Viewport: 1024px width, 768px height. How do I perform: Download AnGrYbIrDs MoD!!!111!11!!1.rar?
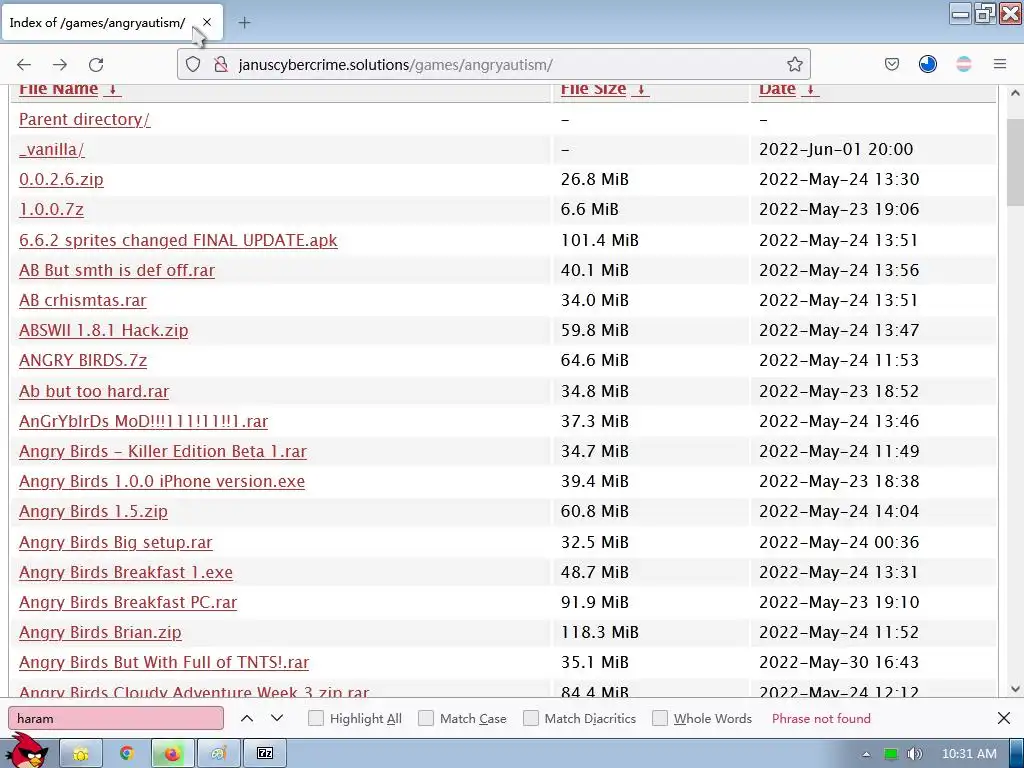click(x=144, y=421)
